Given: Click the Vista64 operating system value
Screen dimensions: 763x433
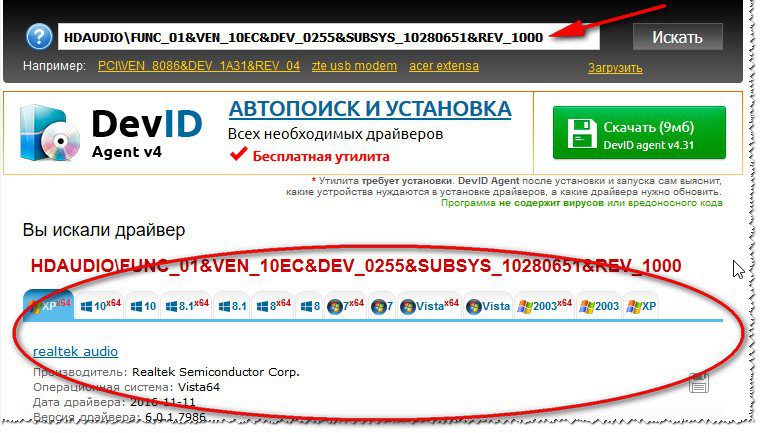Looking at the screenshot, I should 199,387.
